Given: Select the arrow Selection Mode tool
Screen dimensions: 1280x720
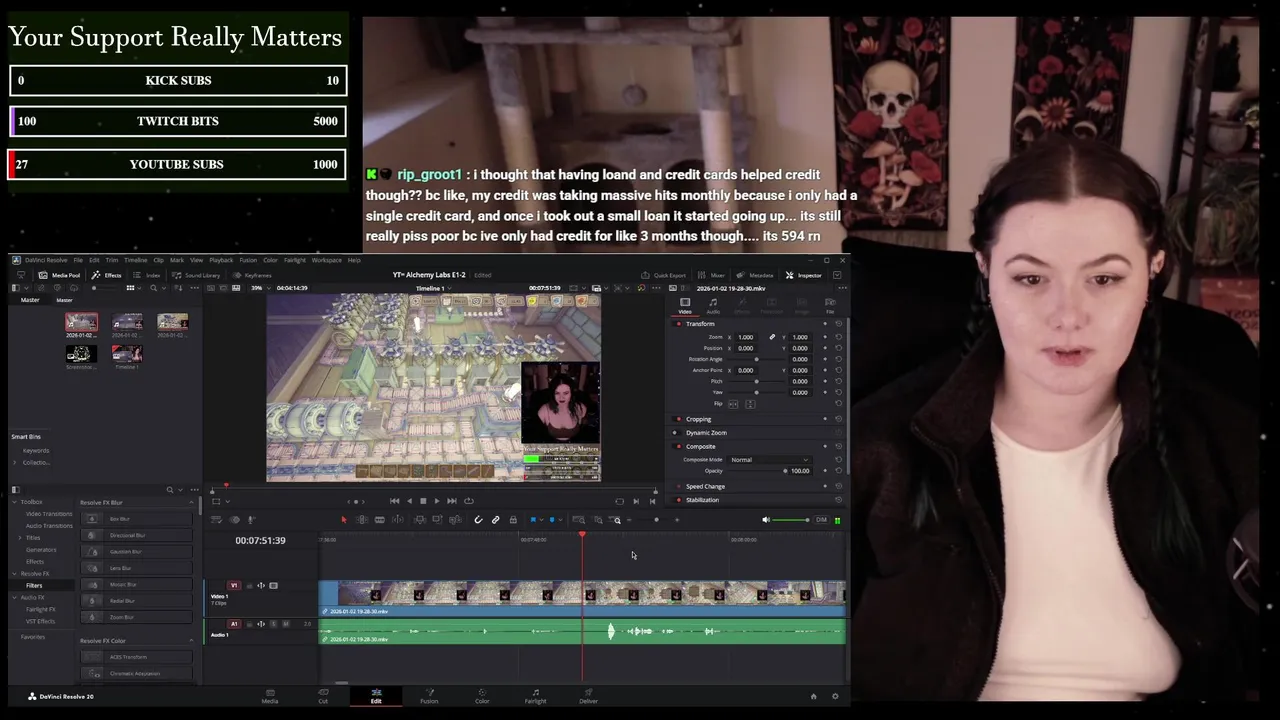Looking at the screenshot, I should [x=344, y=520].
